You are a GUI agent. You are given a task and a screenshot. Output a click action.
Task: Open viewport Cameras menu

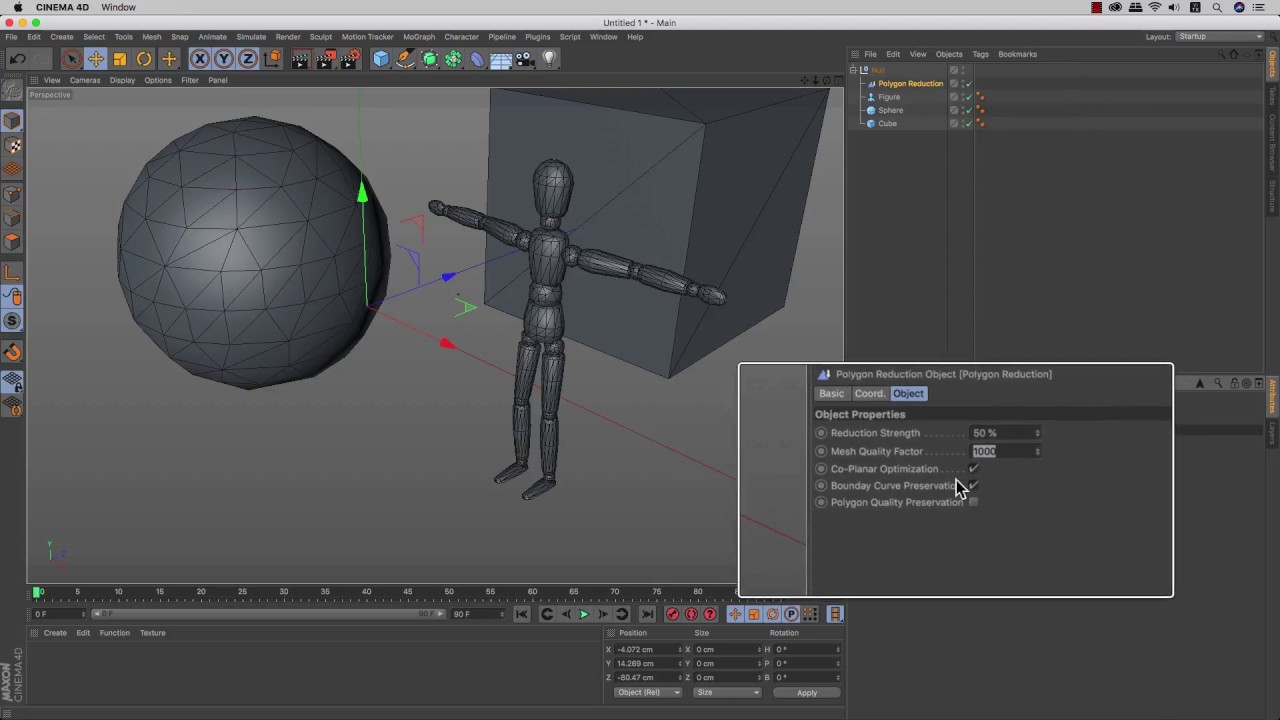tap(85, 80)
